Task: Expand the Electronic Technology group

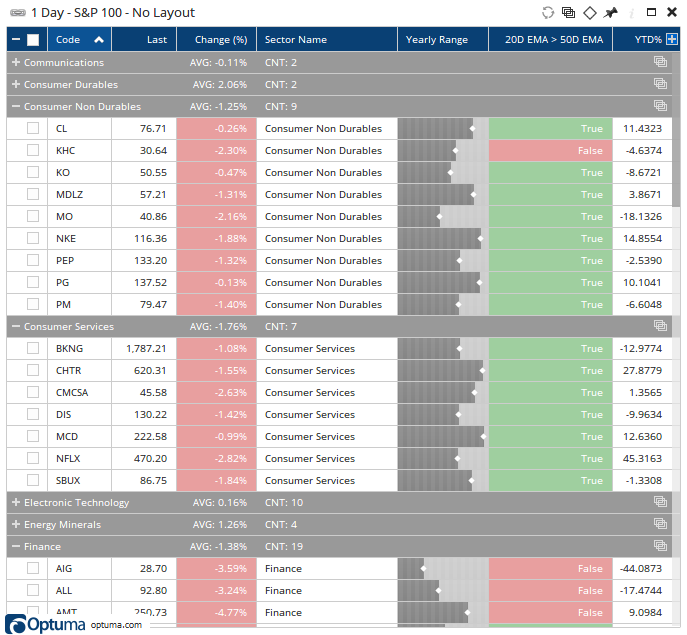Action: point(16,502)
